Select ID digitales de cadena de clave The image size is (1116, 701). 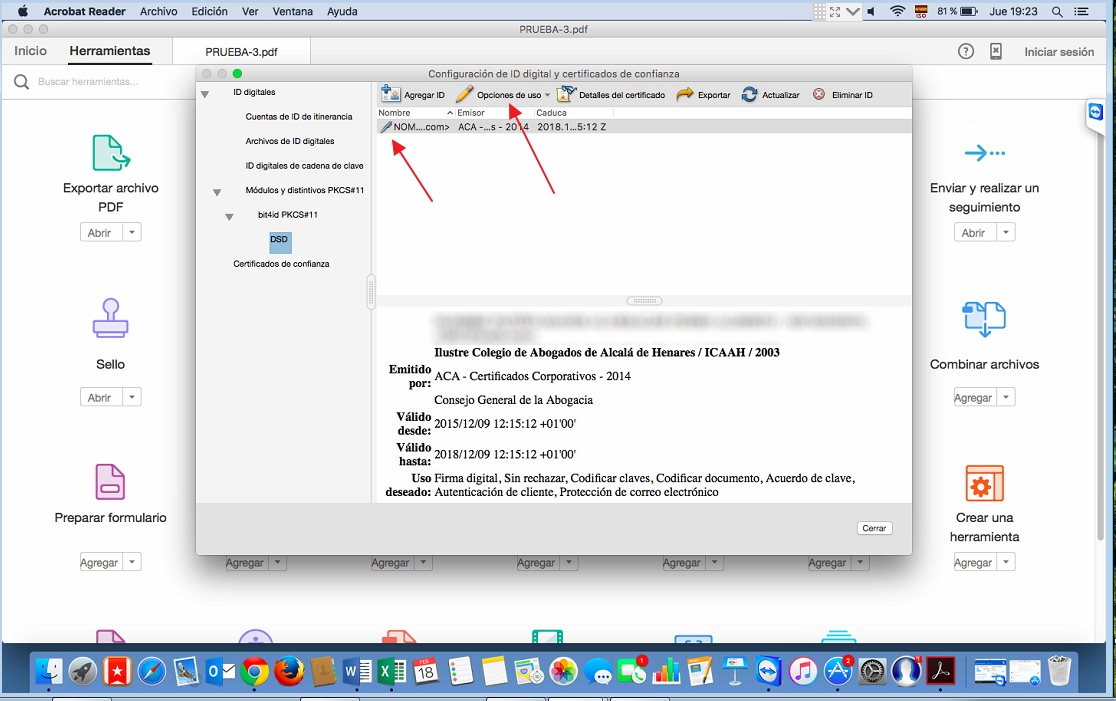tap(305, 166)
